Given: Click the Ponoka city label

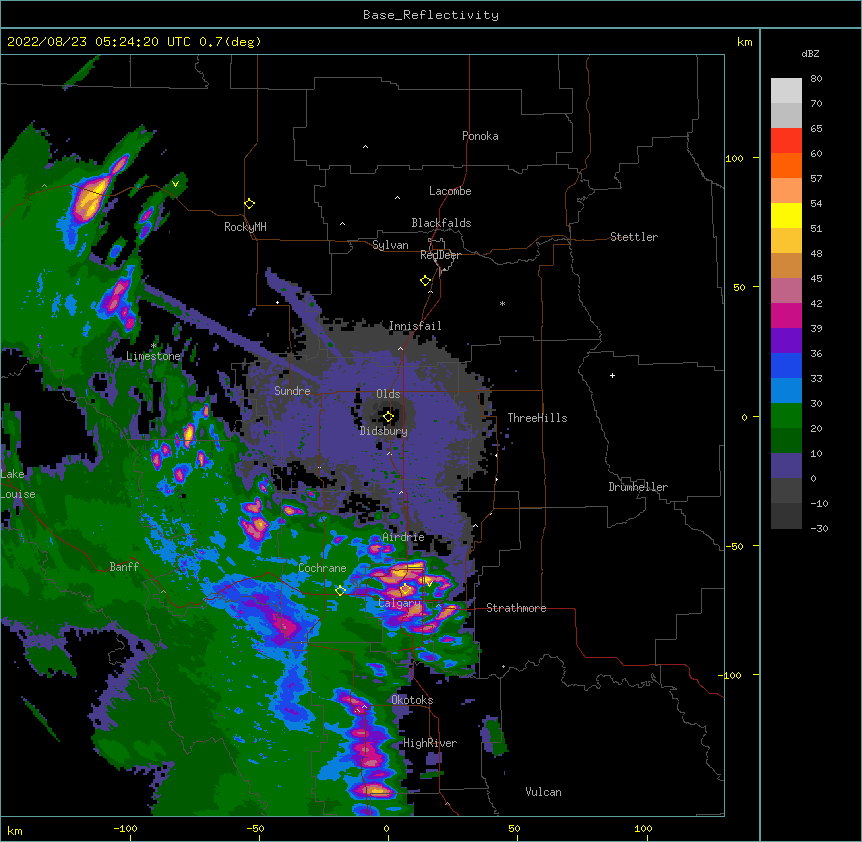Looking at the screenshot, I should (x=480, y=136).
